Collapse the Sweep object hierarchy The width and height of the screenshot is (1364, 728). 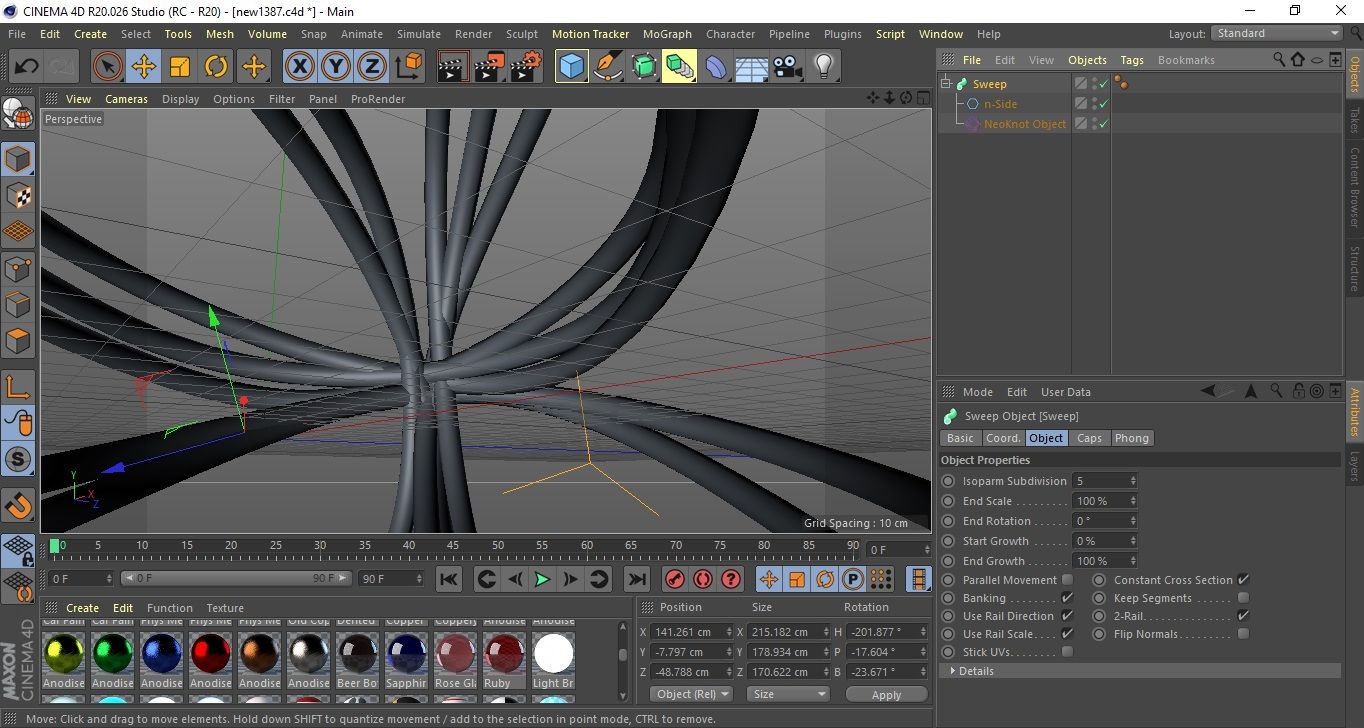click(947, 84)
